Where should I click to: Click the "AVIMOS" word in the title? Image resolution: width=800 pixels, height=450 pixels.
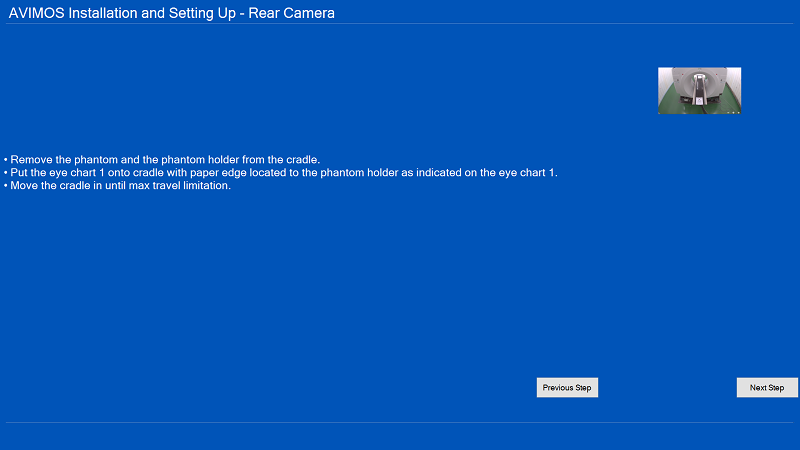[x=38, y=13]
